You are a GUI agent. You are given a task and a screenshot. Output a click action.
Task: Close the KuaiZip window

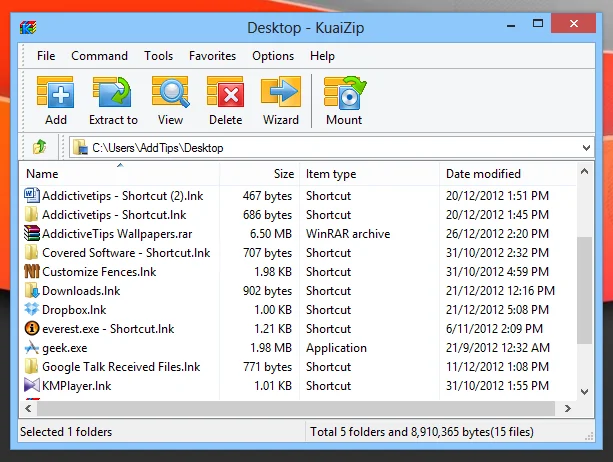tap(574, 23)
